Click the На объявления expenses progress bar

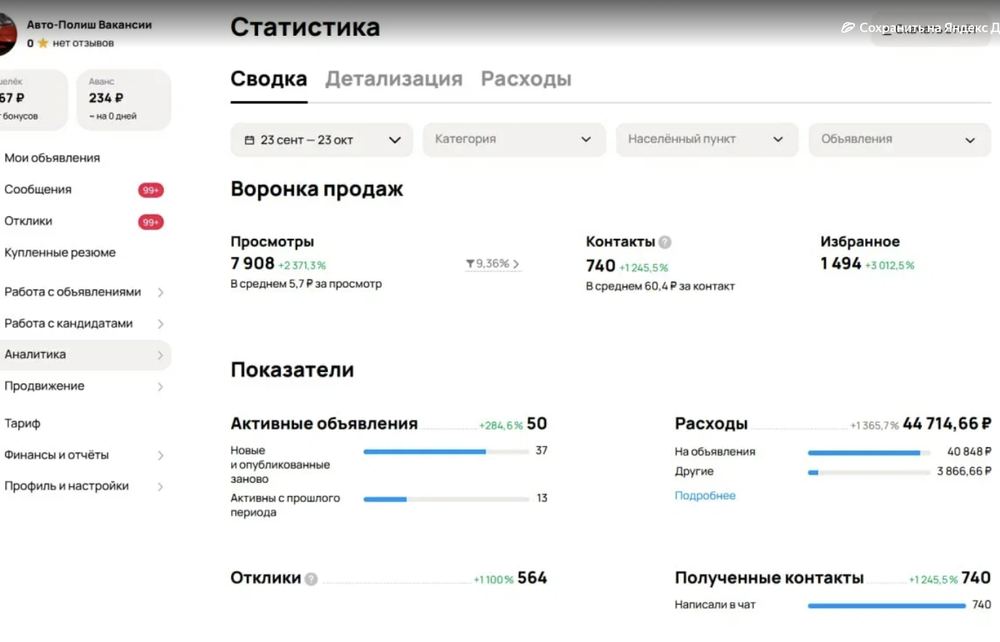pyautogui.click(x=869, y=453)
